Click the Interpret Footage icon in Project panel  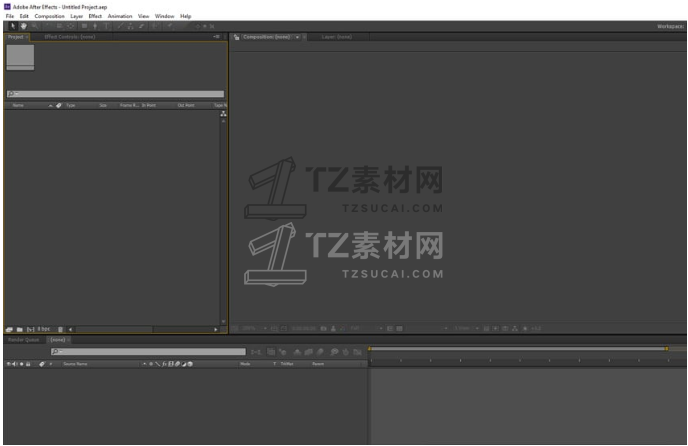(x=9, y=329)
